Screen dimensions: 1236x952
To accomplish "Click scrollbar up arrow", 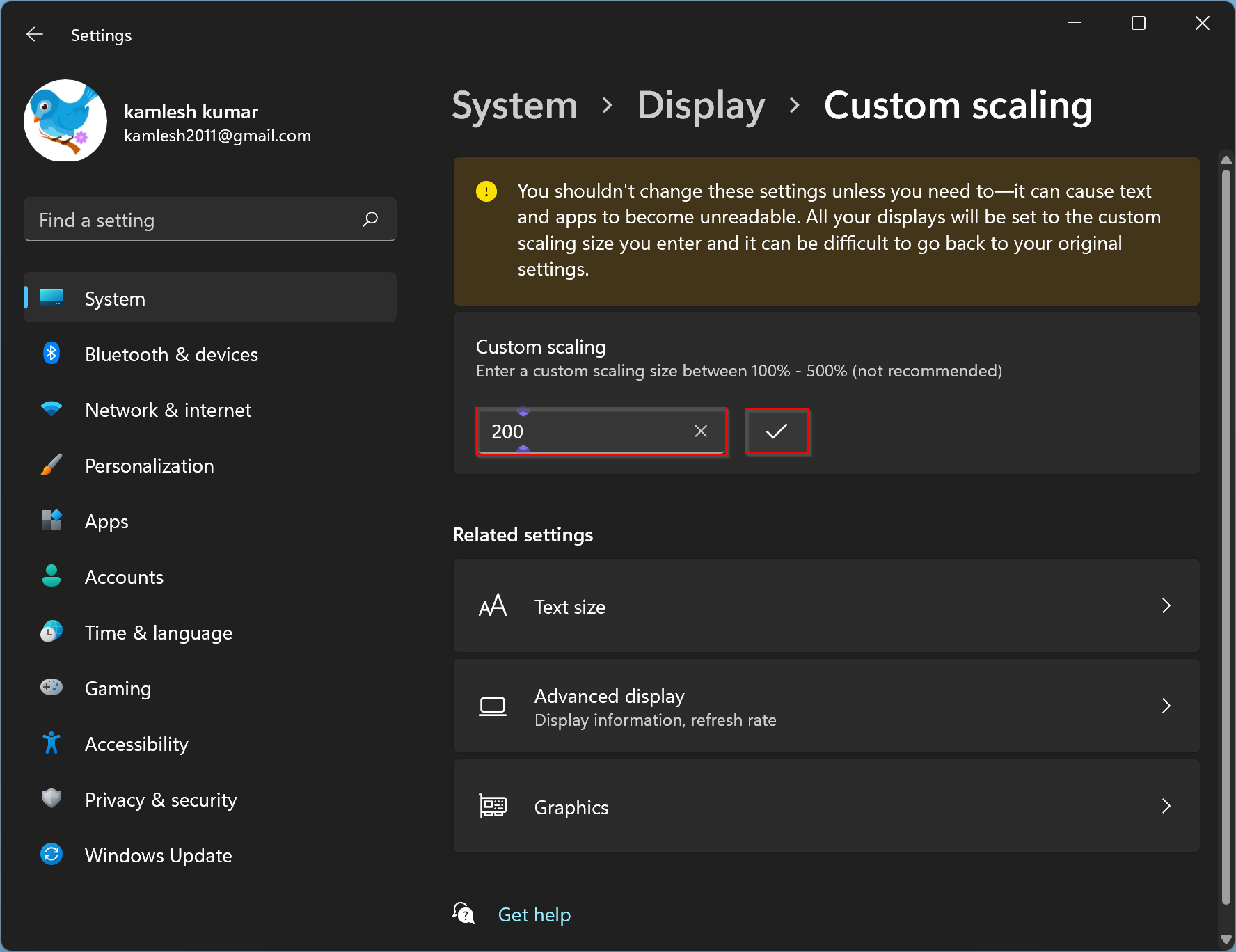I will coord(1226,160).
